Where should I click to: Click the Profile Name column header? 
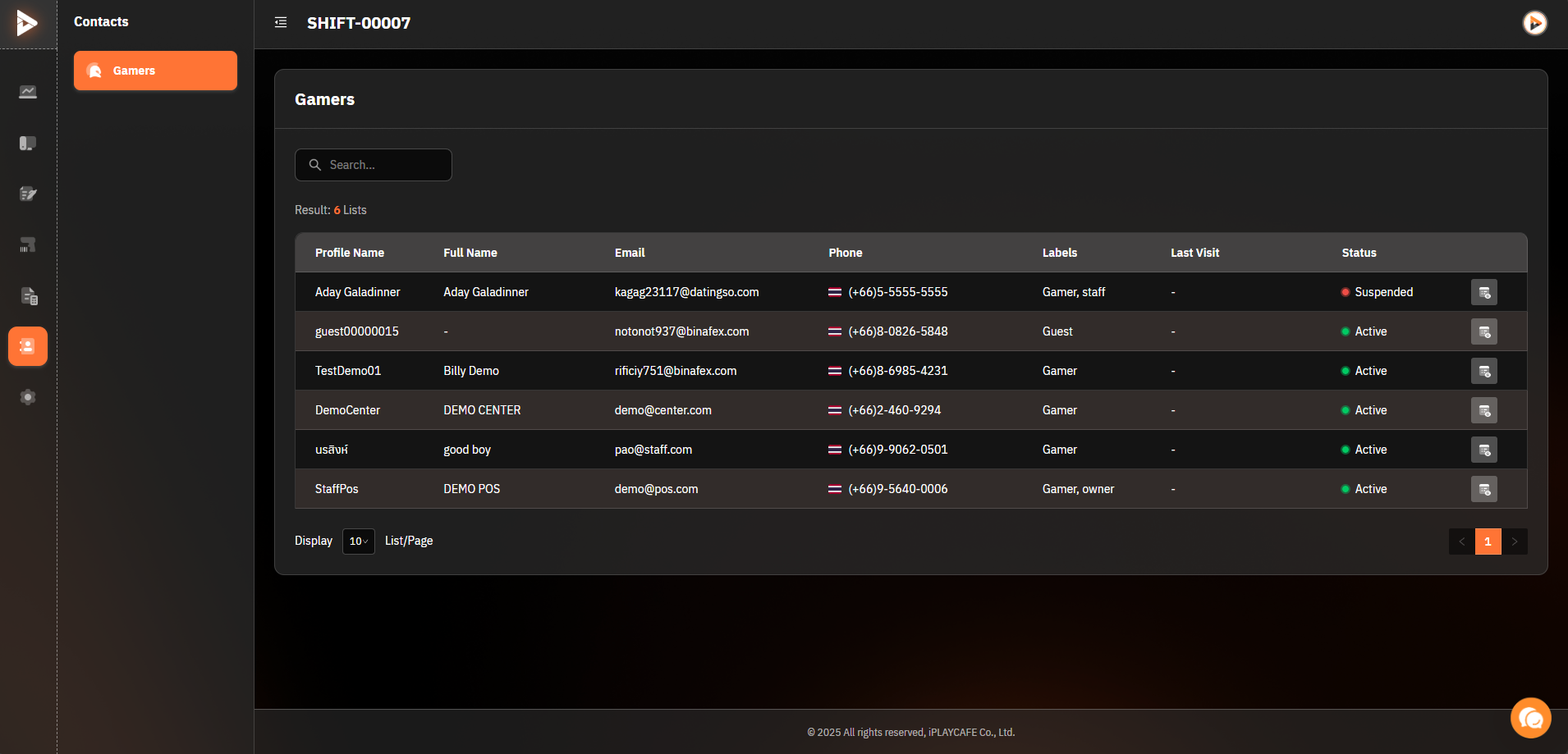pyautogui.click(x=350, y=253)
